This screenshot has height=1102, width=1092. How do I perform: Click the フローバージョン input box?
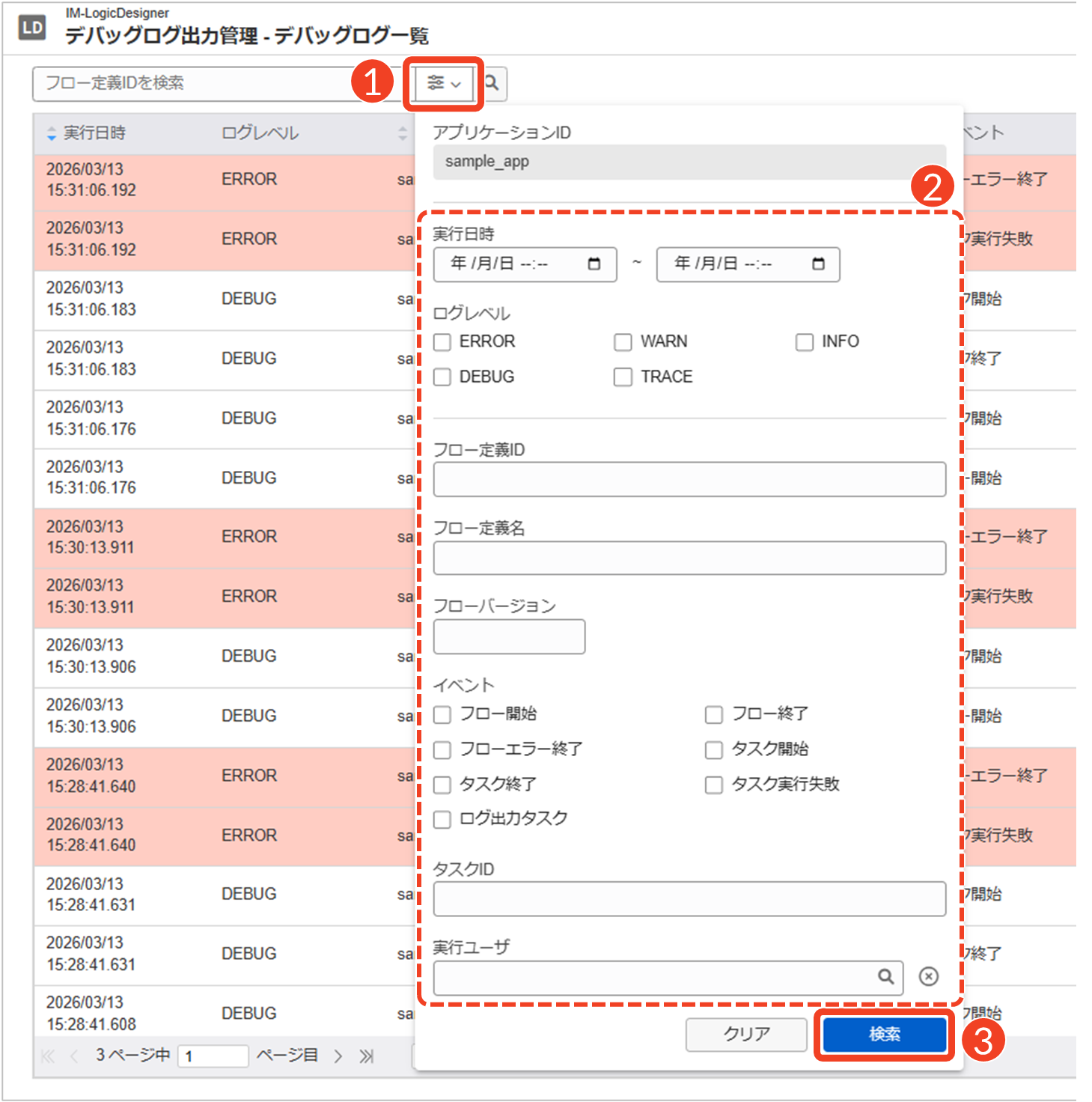[509, 636]
